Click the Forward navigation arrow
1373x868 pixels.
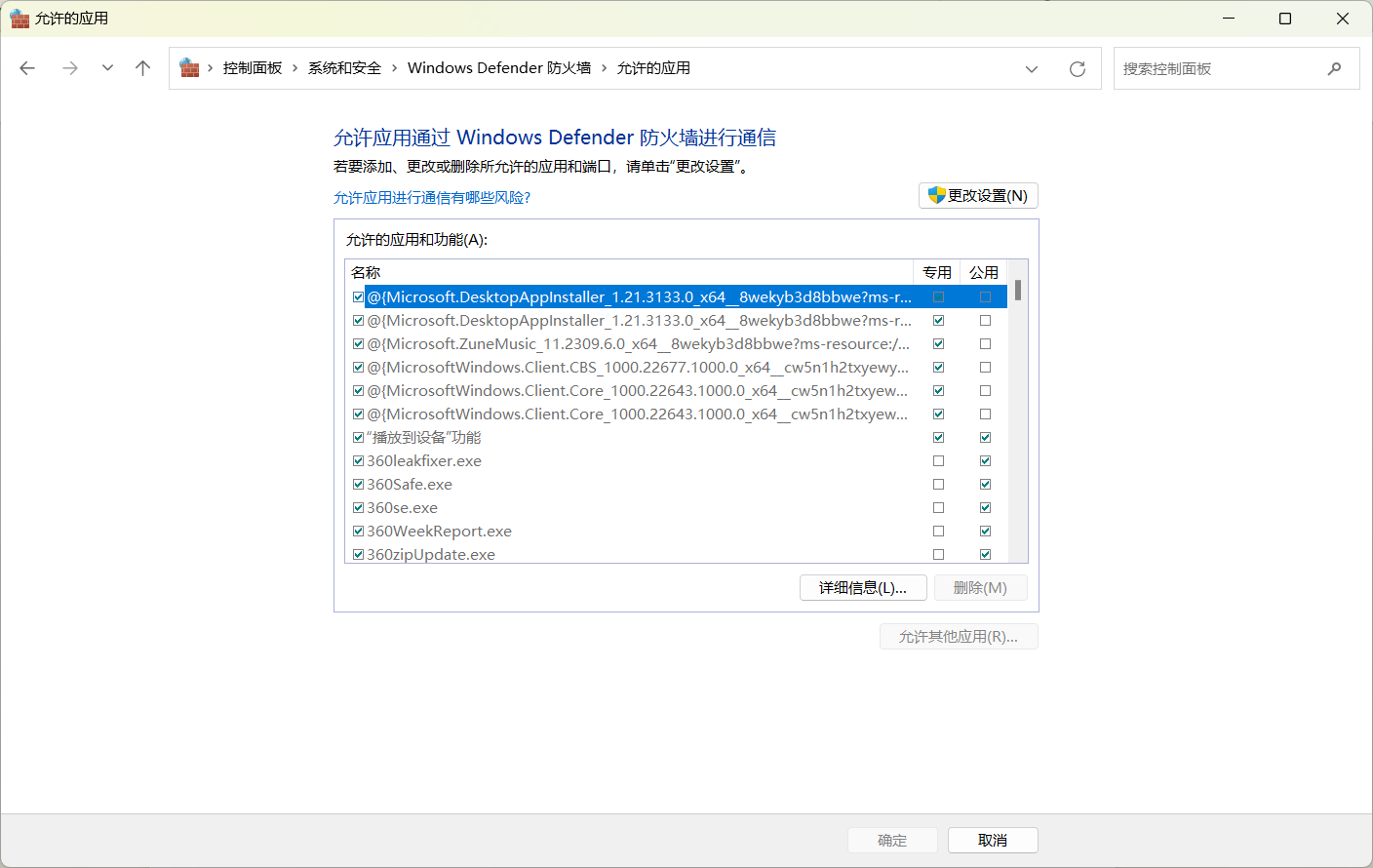pyautogui.click(x=69, y=67)
